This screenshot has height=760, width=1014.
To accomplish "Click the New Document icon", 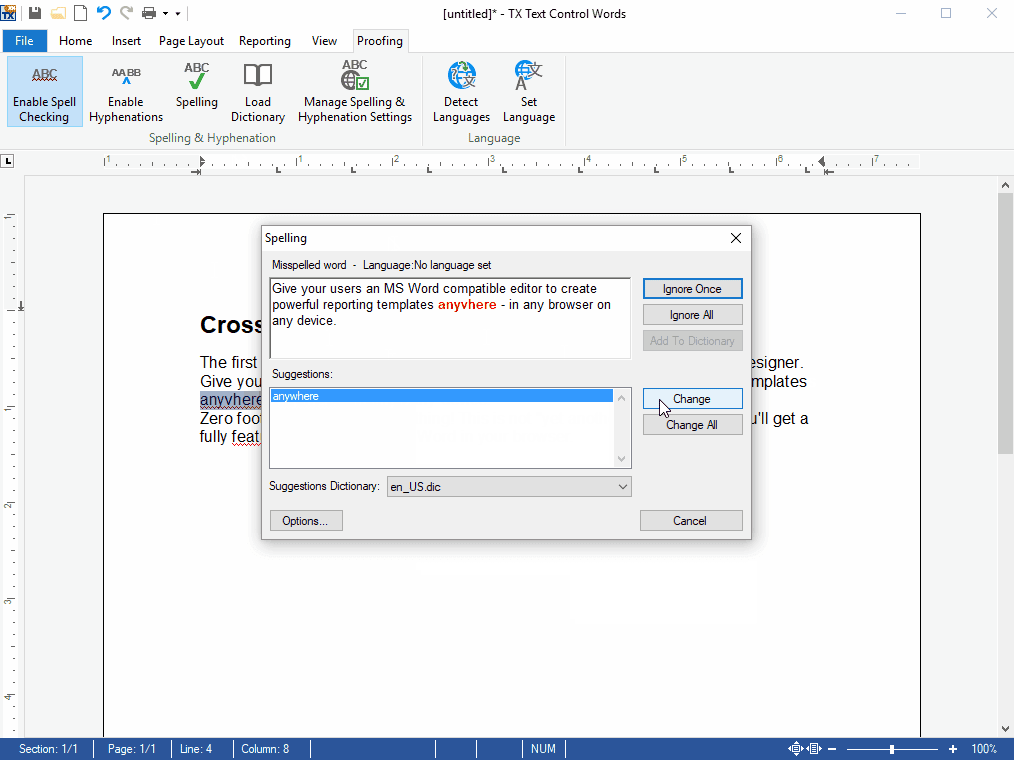I will 79,13.
